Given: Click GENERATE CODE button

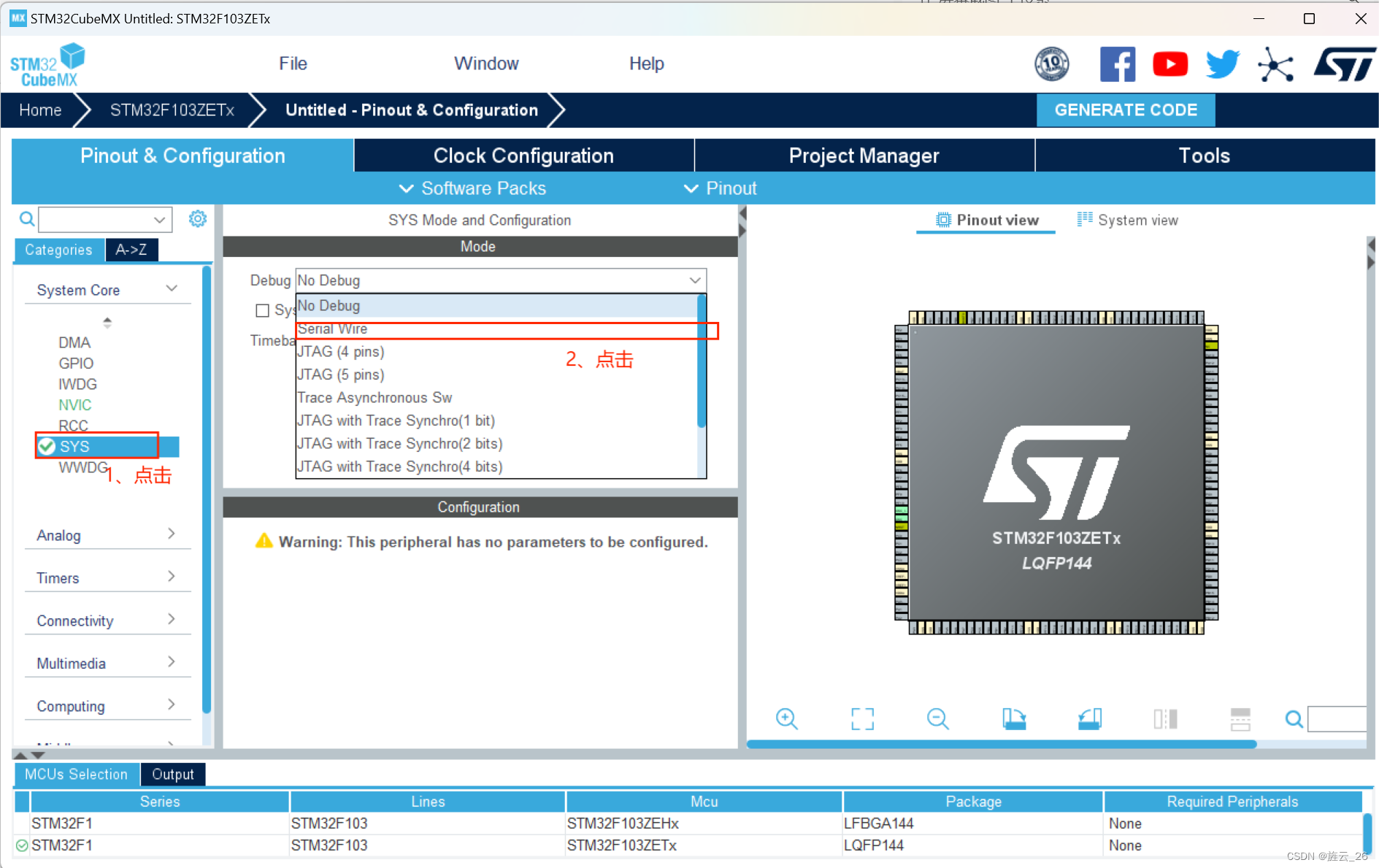Looking at the screenshot, I should pos(1126,110).
